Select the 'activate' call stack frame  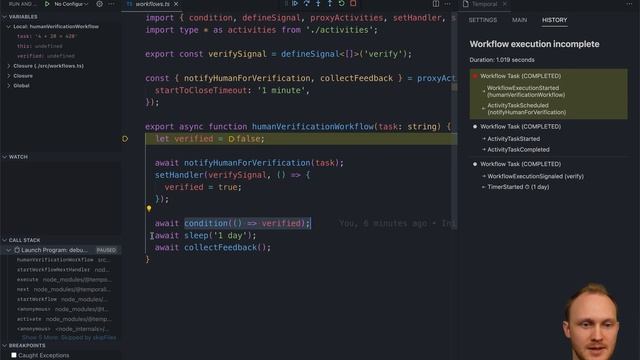pos(64,319)
